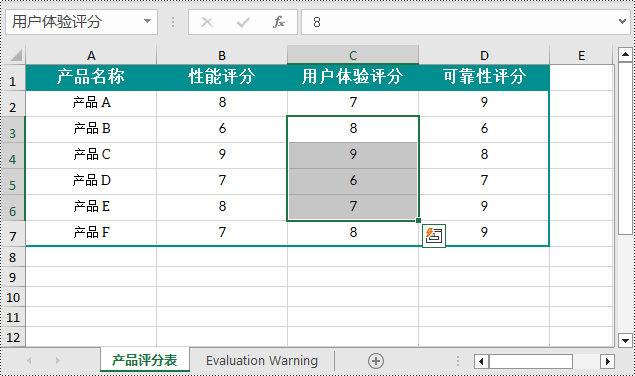Select 产品 B's 用户体验评分 cell with 8

[353, 129]
